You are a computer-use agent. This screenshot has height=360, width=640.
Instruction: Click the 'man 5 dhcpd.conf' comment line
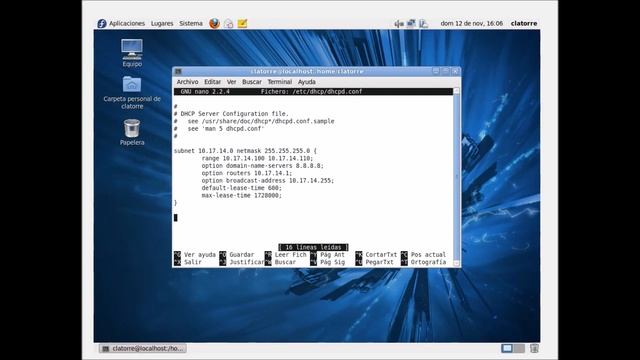point(219,129)
